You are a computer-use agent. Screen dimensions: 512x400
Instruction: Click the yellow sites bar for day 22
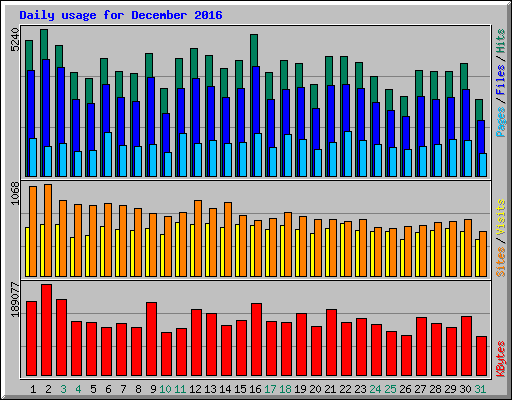coord(342,250)
